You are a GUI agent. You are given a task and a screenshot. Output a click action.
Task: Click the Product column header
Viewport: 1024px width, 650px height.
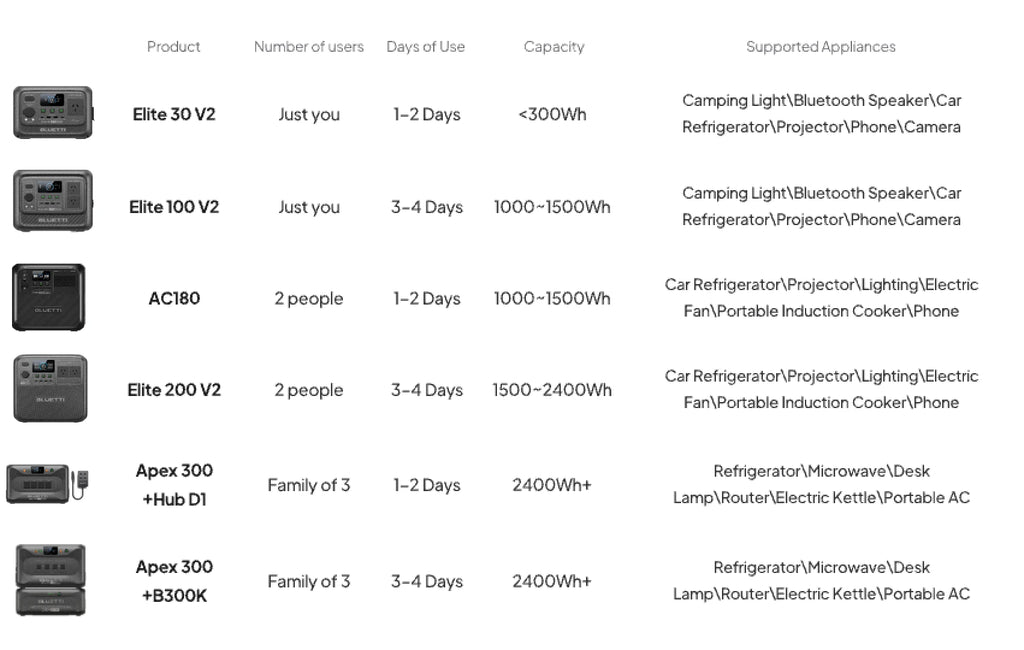click(x=174, y=47)
